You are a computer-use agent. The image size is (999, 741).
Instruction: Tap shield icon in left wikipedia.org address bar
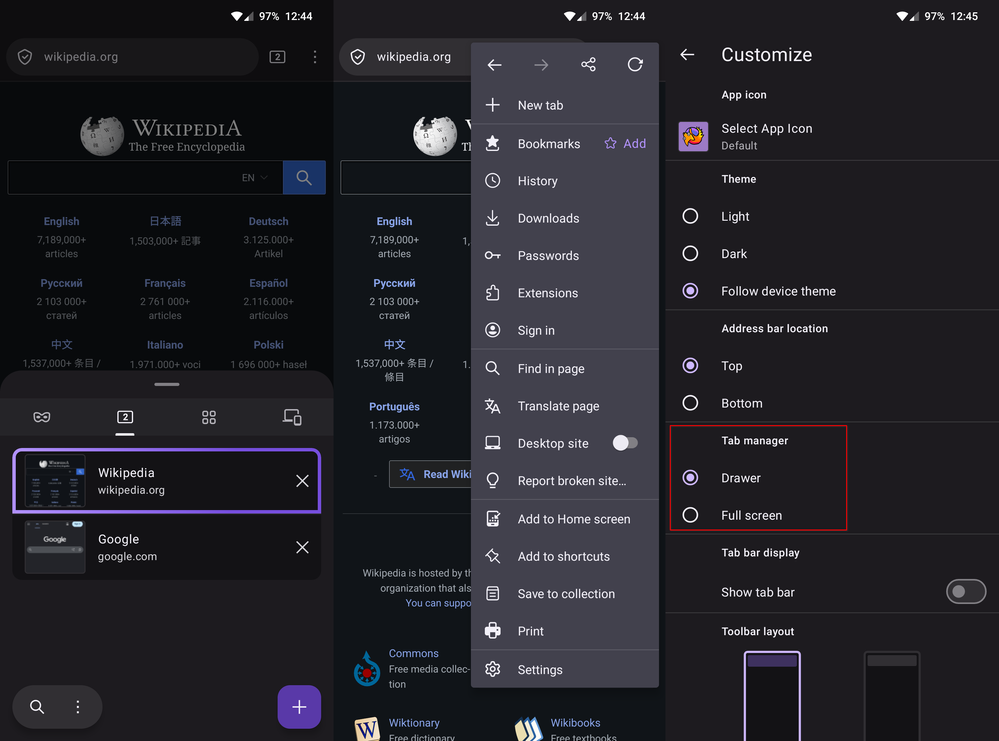(x=25, y=57)
